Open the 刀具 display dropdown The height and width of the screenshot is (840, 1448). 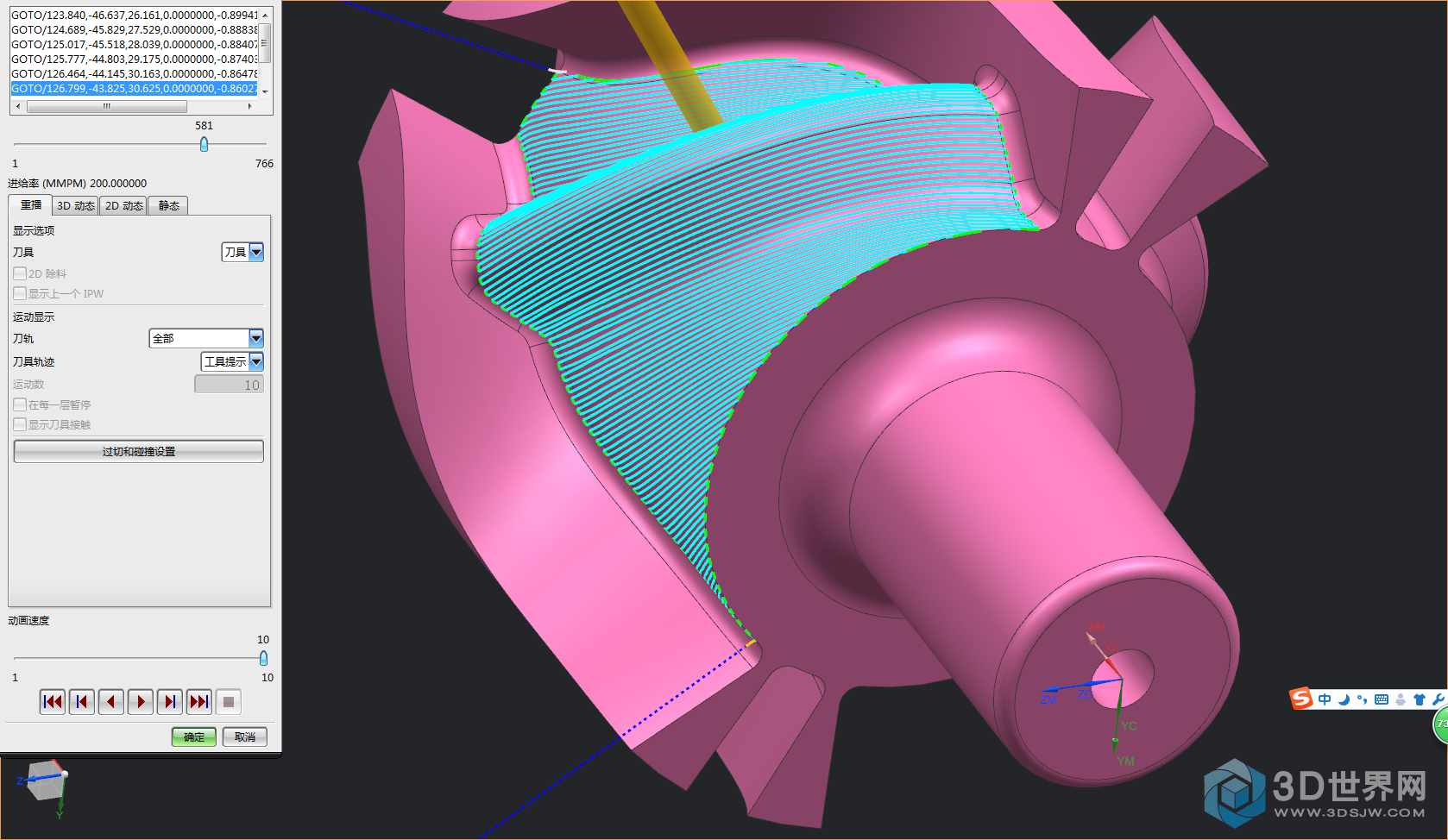coord(242,252)
